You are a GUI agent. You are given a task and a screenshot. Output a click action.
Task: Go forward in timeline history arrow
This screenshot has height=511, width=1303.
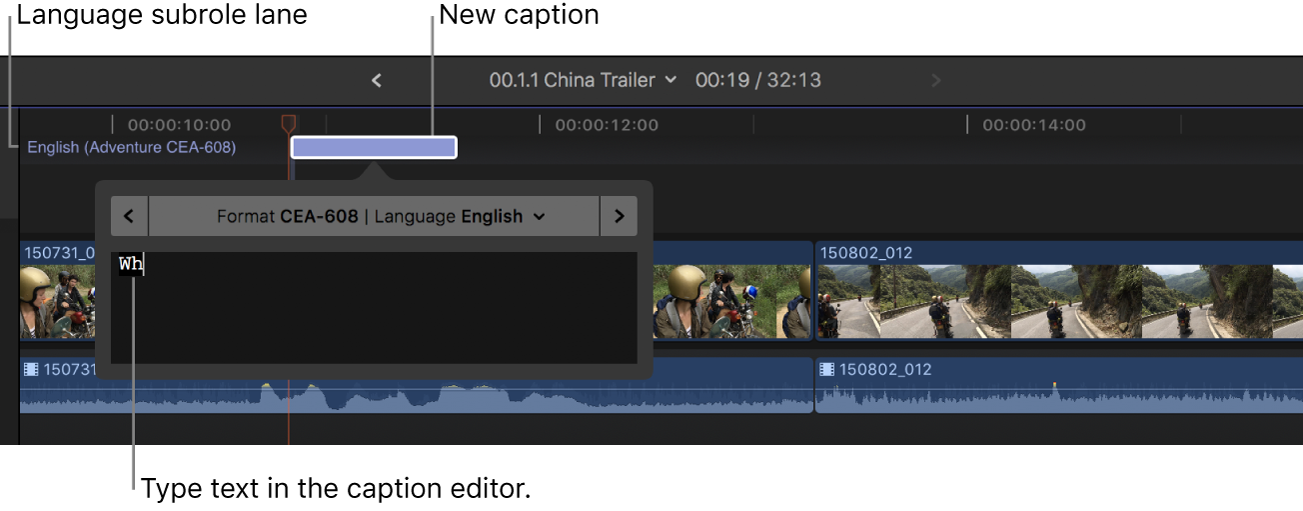[x=936, y=80]
